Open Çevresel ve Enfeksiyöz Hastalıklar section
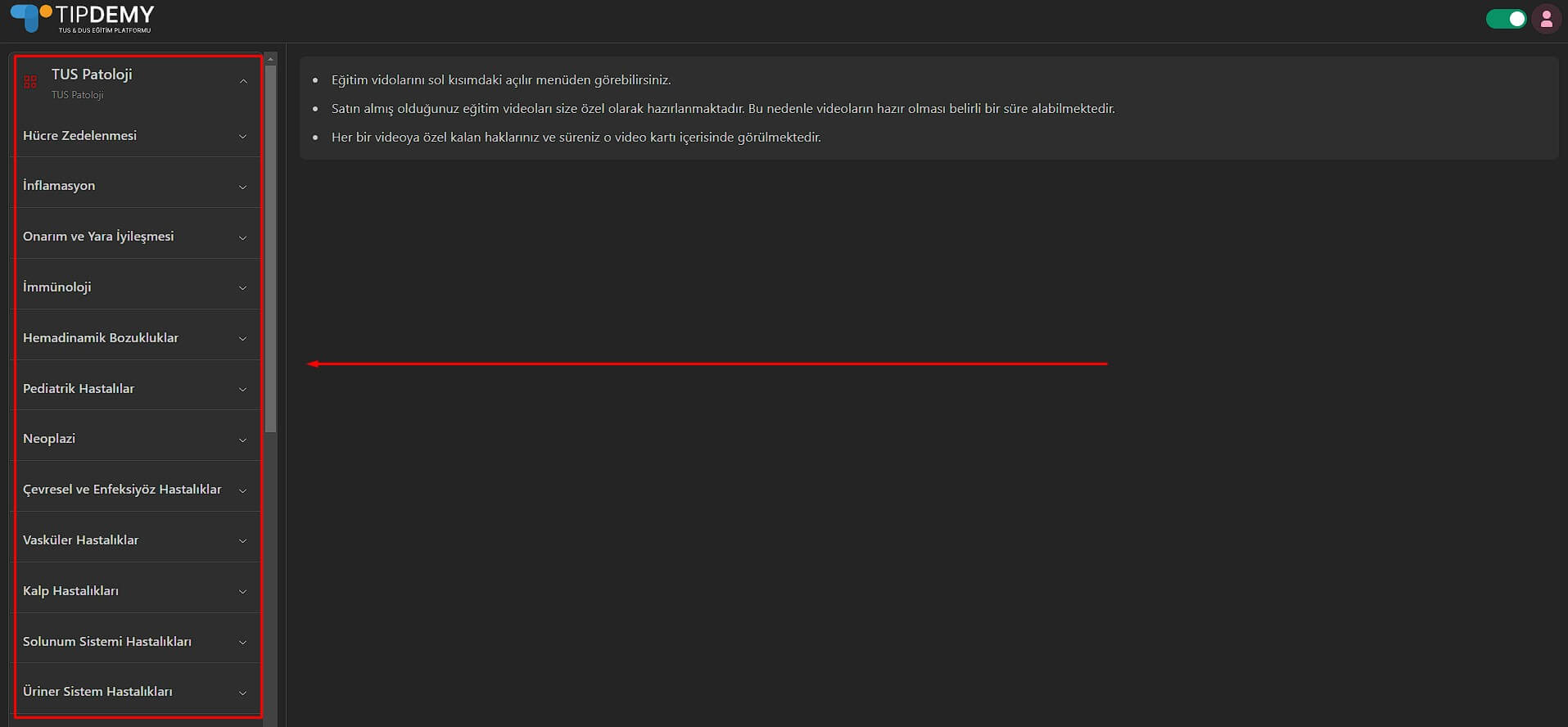The width and height of the screenshot is (1568, 727). coord(122,490)
